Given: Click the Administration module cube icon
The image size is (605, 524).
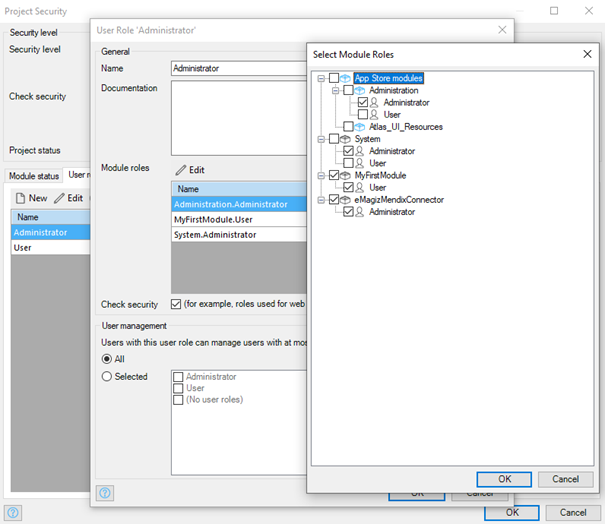Looking at the screenshot, I should [360, 91].
